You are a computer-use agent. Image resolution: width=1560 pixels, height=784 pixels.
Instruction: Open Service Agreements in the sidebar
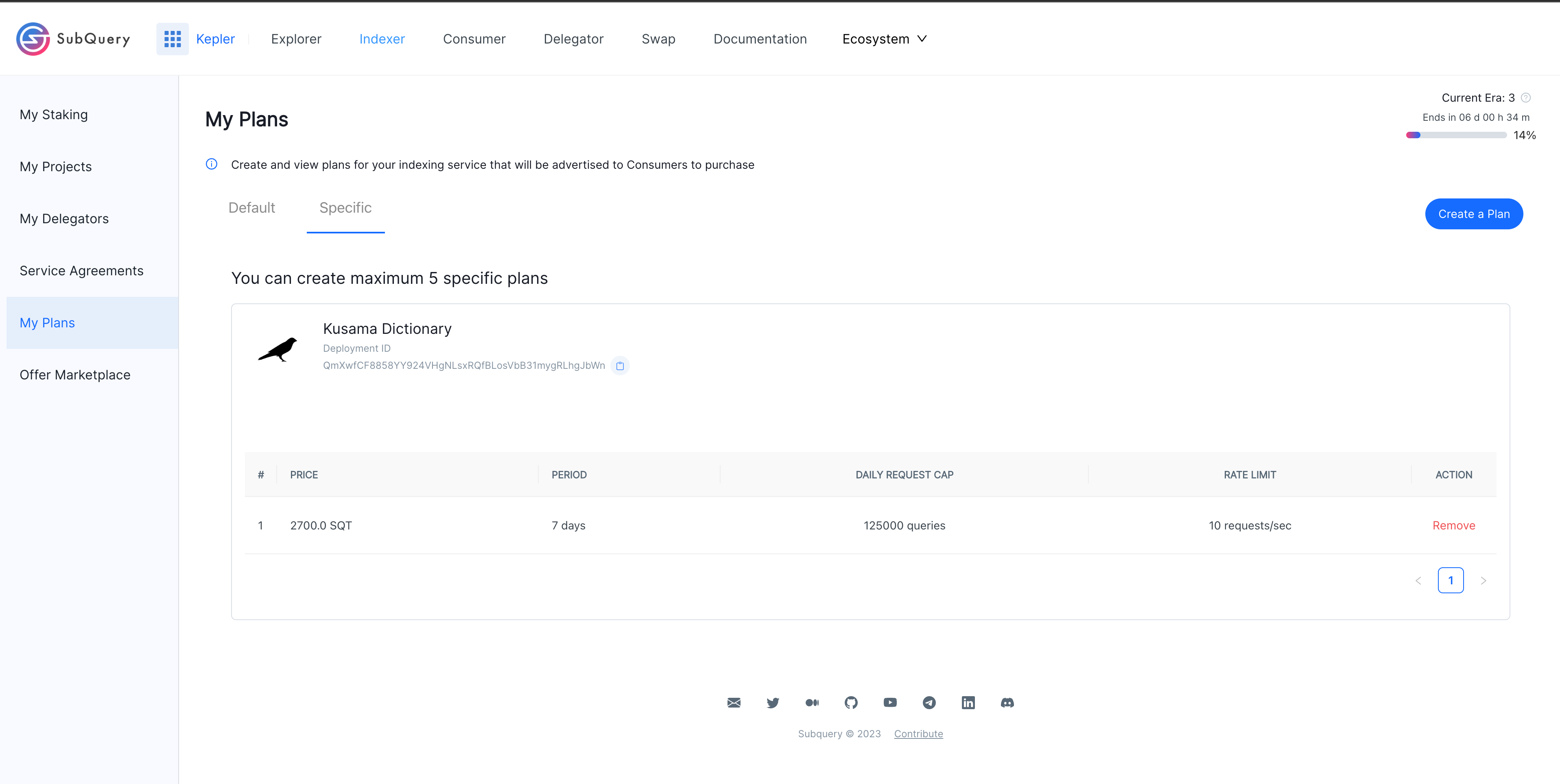pos(92,270)
